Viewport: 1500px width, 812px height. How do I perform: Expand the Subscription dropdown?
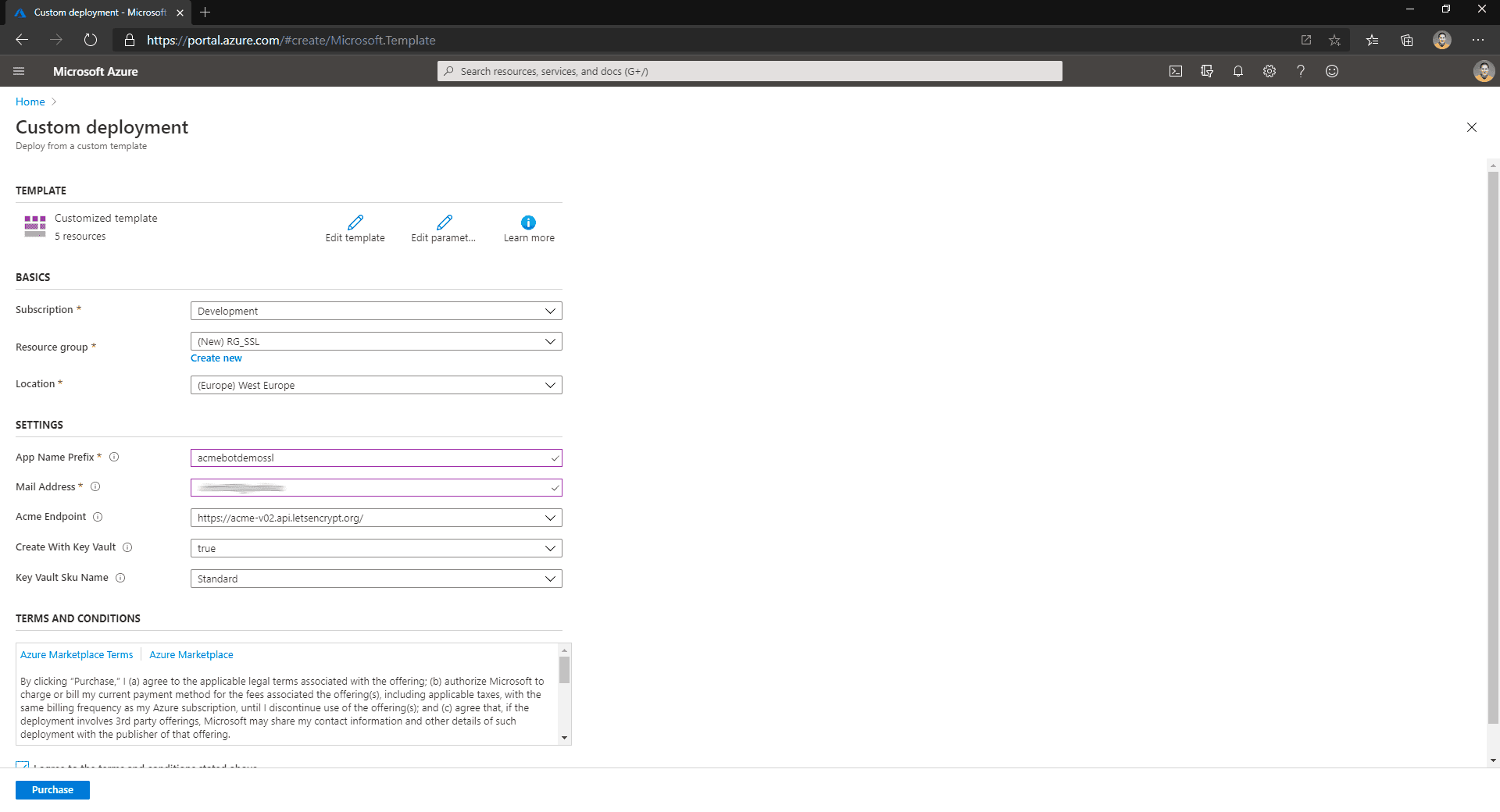click(x=376, y=311)
